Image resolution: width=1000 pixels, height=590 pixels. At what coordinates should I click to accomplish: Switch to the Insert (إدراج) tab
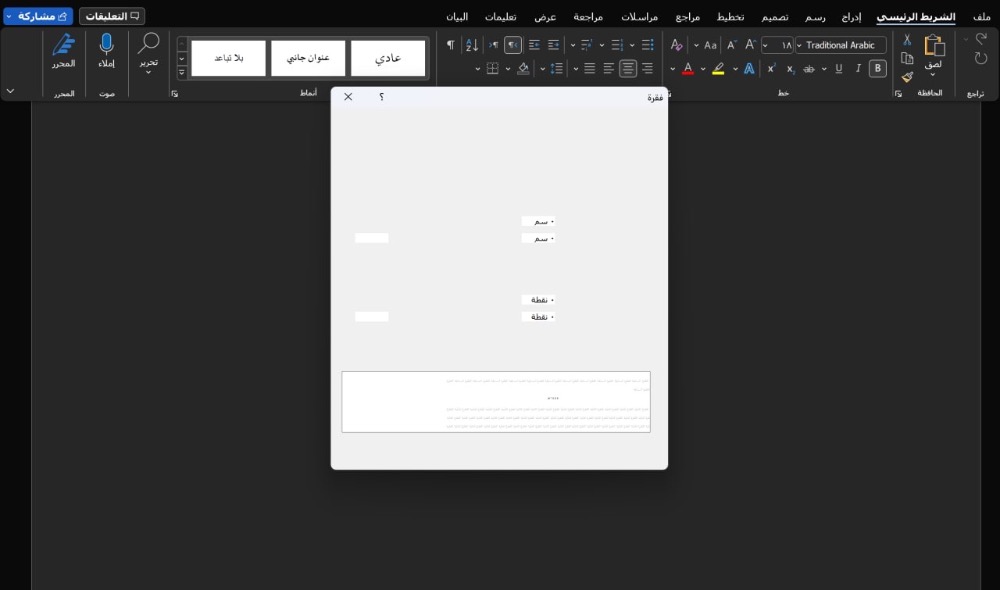(850, 17)
